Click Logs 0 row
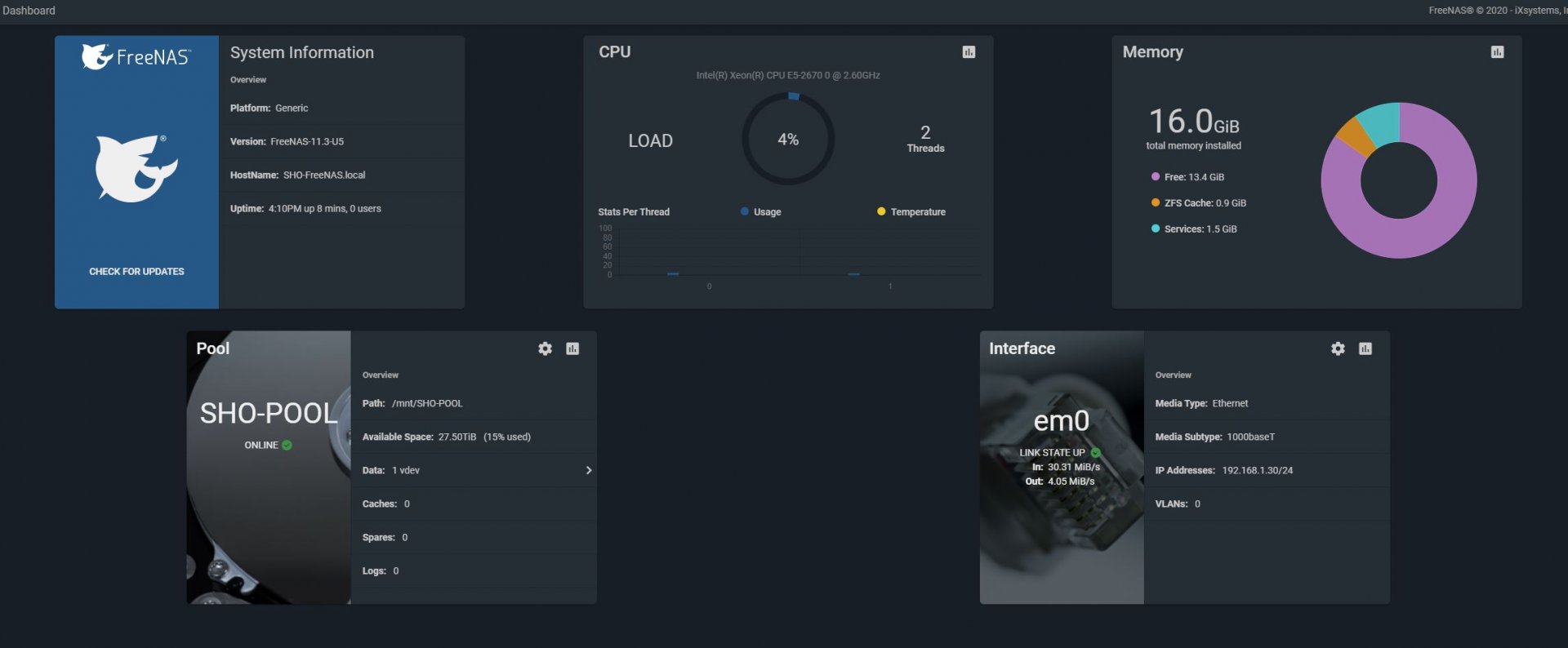Image resolution: width=1568 pixels, height=648 pixels. [474, 570]
